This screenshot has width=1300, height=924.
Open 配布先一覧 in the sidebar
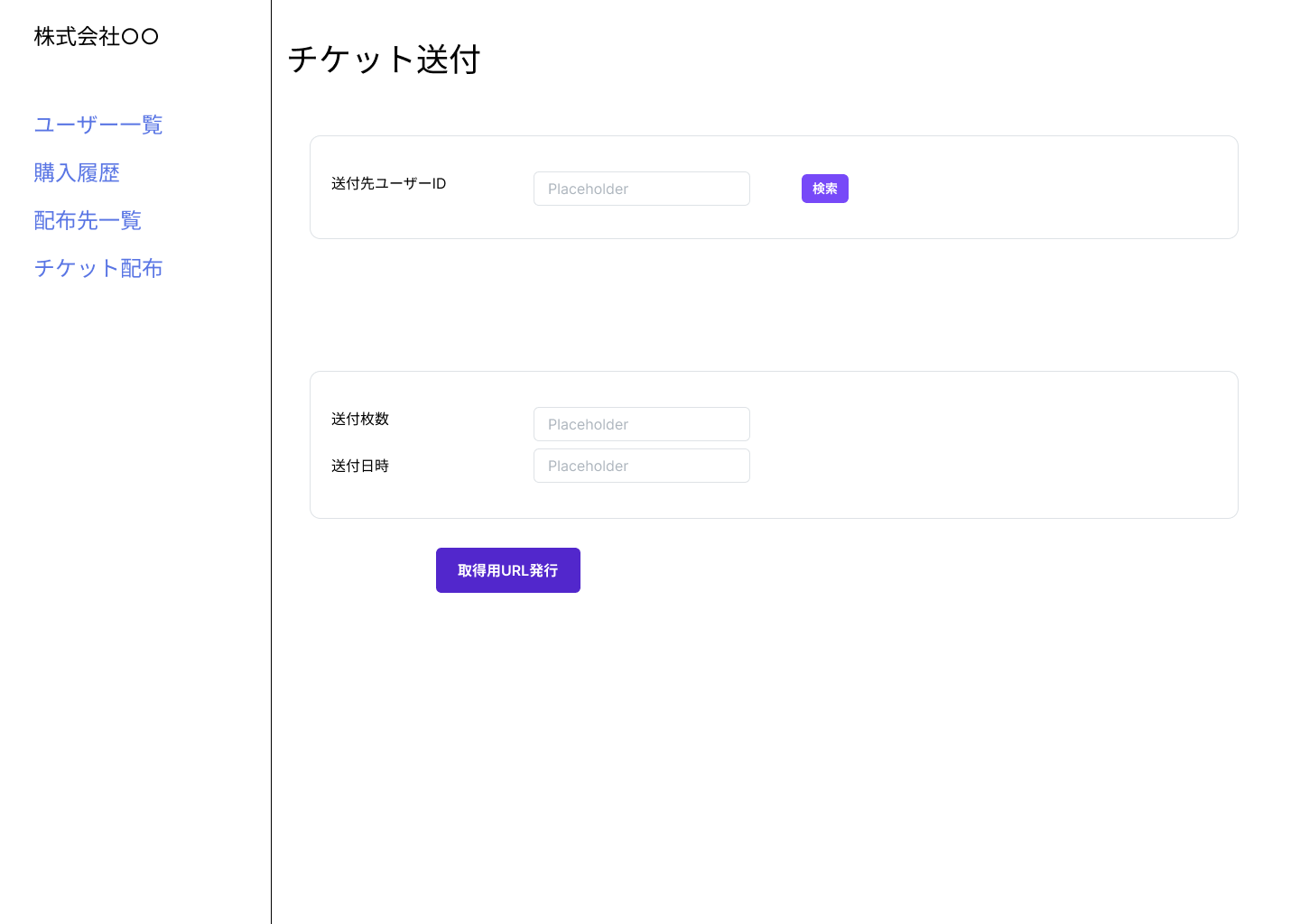tap(88, 220)
